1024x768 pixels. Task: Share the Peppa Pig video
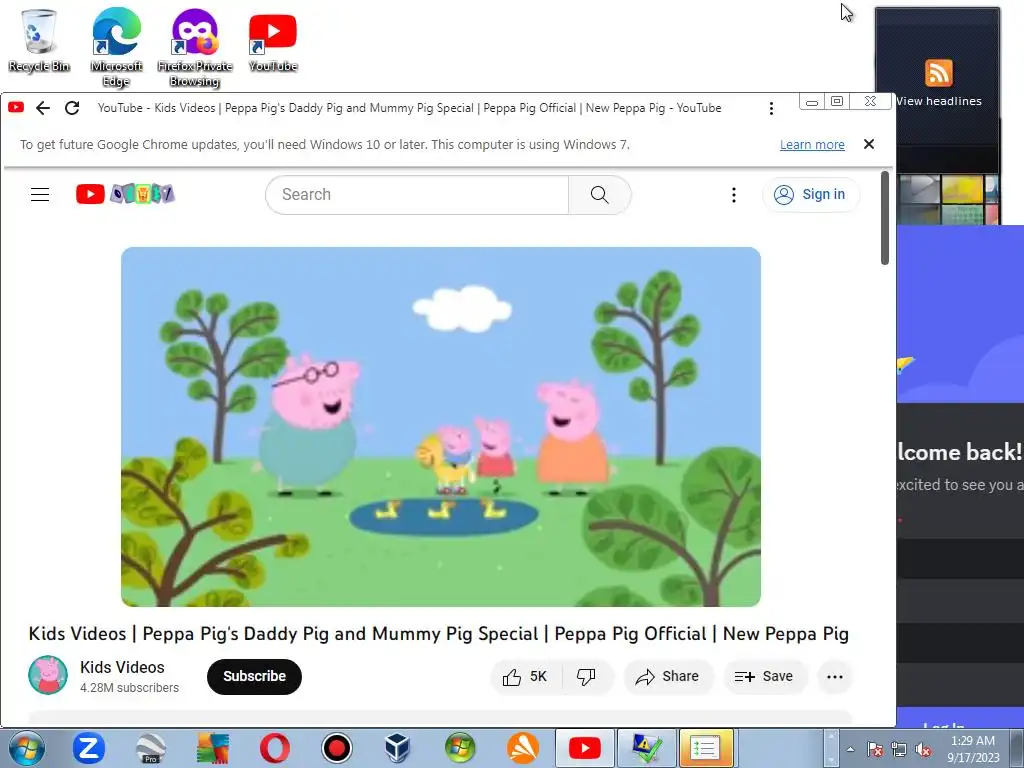(667, 677)
